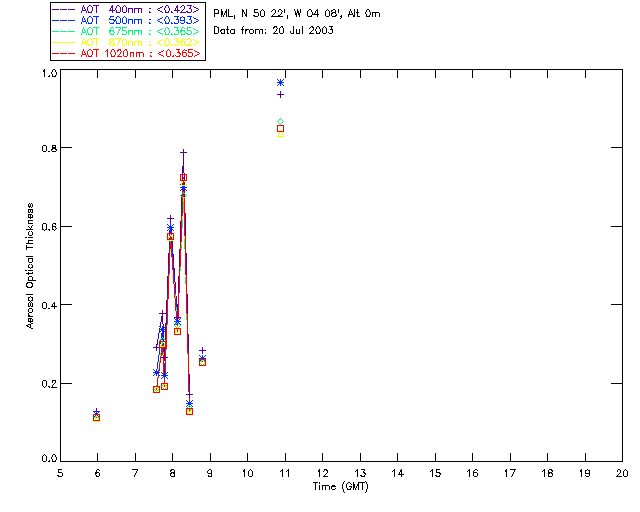The width and height of the screenshot is (640, 512).
Task: Click the blue asterisk marker near 11 GMT
Action: [x=280, y=82]
